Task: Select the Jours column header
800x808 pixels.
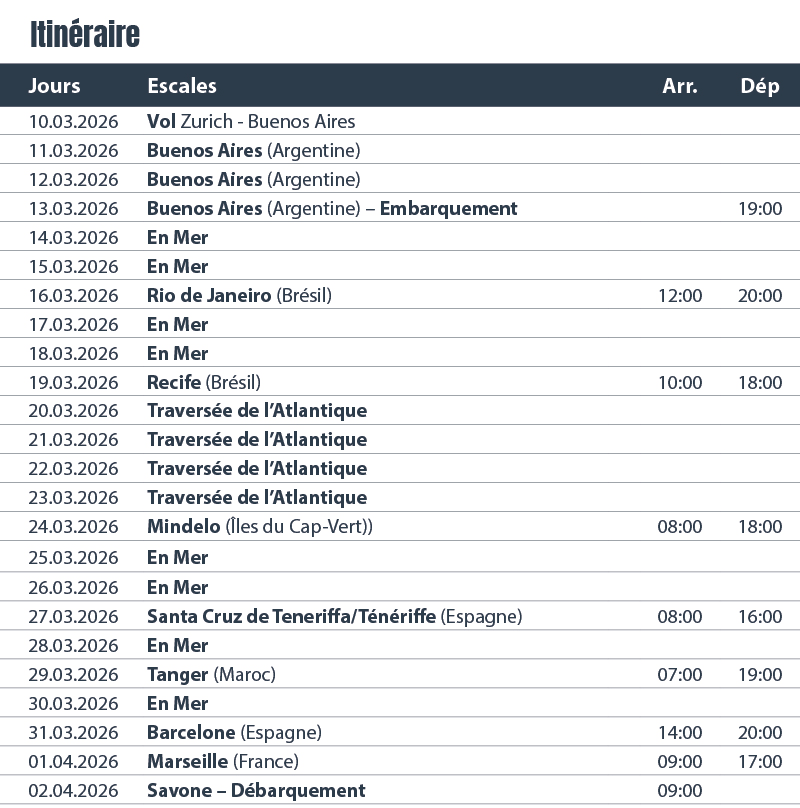Action: (x=54, y=86)
